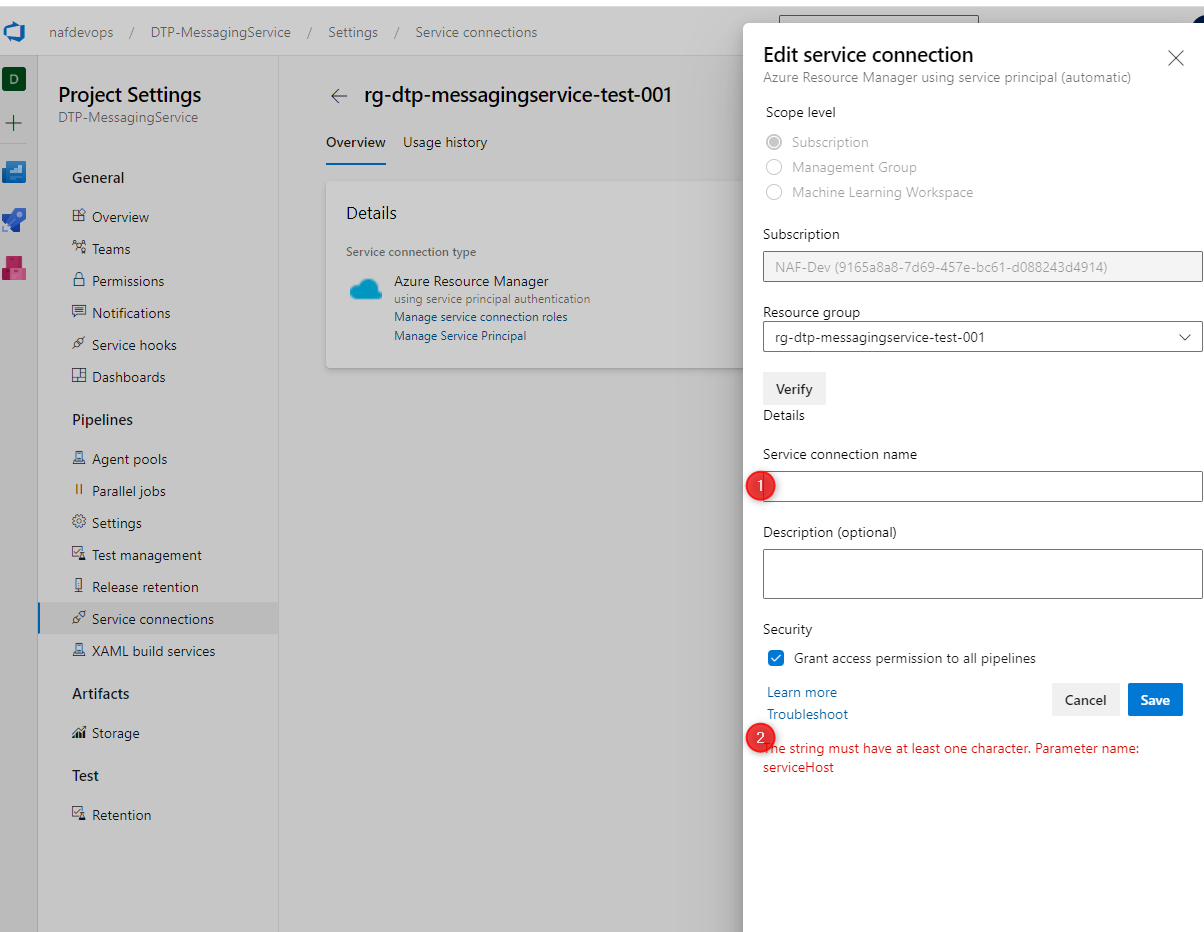Viewport: 1204px width, 932px height.
Task: Click Service connections in the breadcrumb
Action: pos(476,32)
